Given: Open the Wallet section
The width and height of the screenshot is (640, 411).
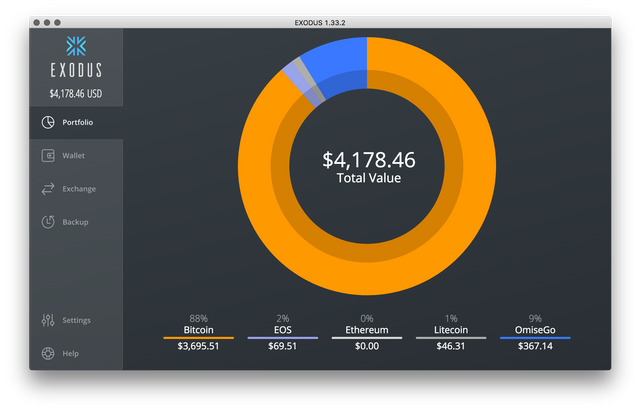Looking at the screenshot, I should [76, 156].
